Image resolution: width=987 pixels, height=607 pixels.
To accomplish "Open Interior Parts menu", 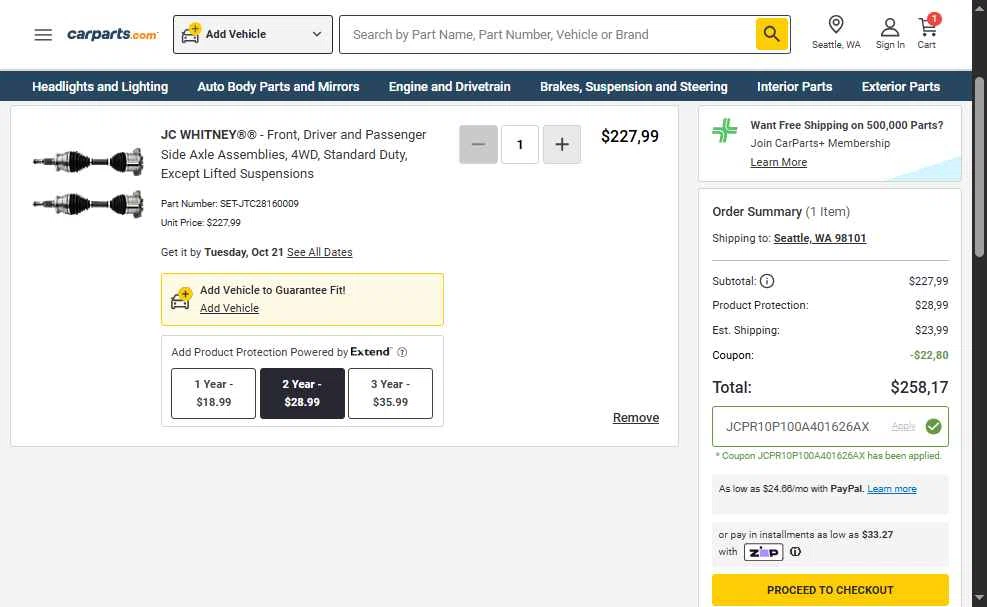I will click(x=794, y=86).
